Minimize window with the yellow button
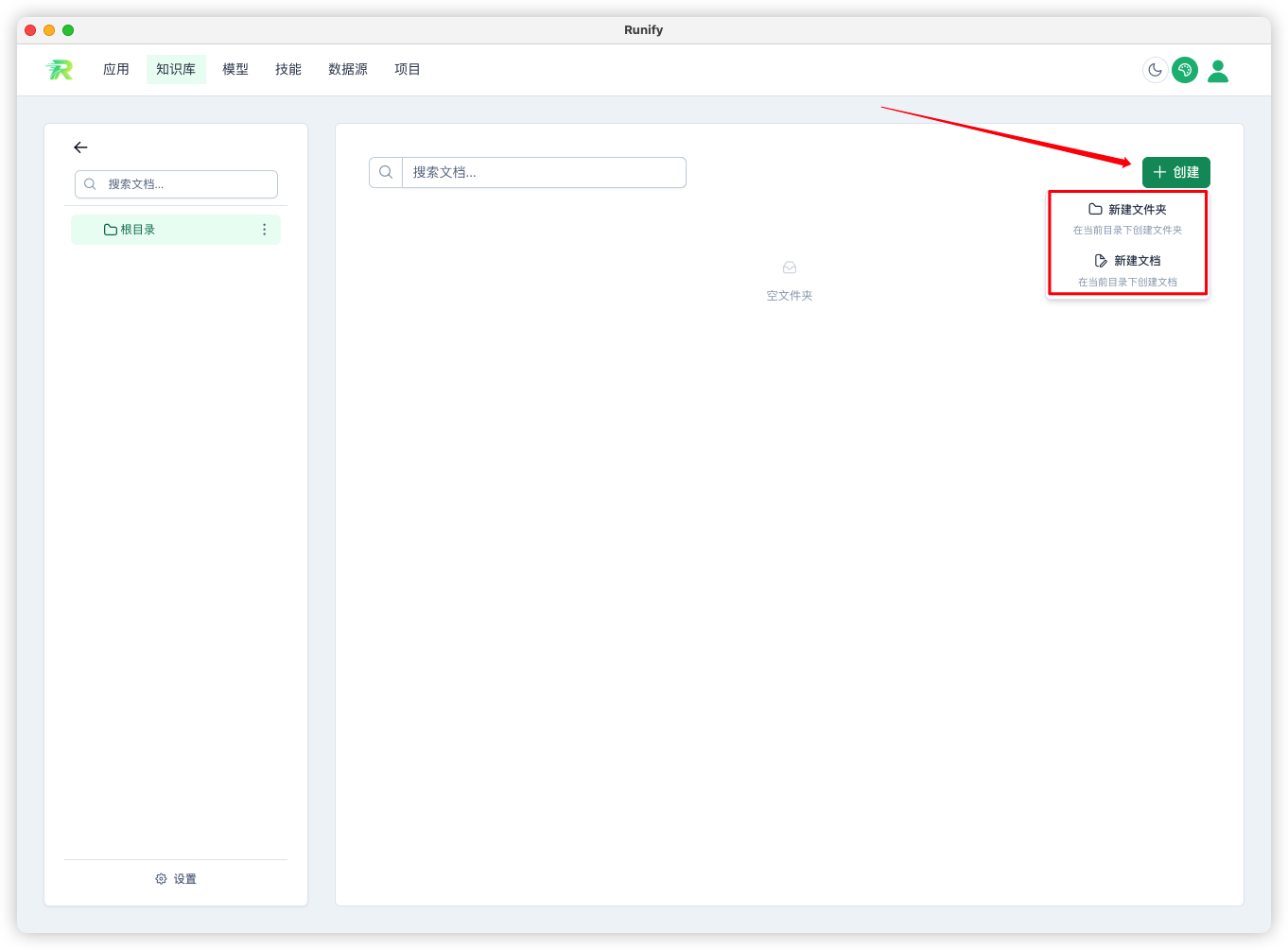This screenshot has width=1288, height=950. [x=49, y=30]
